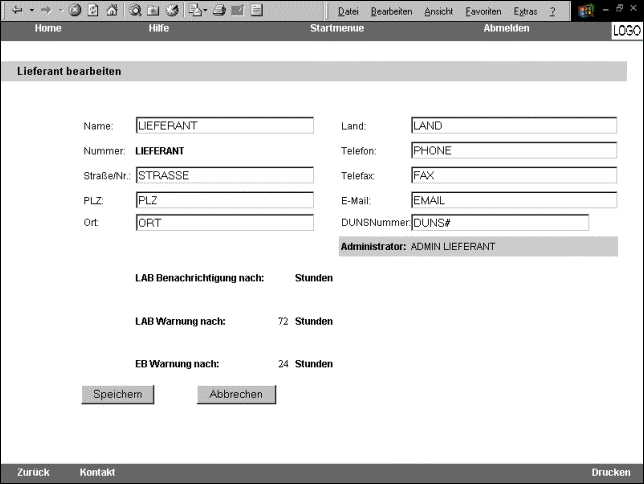644x484 pixels.
Task: Click the bold LIEFERANT number value
Action: tap(160, 151)
